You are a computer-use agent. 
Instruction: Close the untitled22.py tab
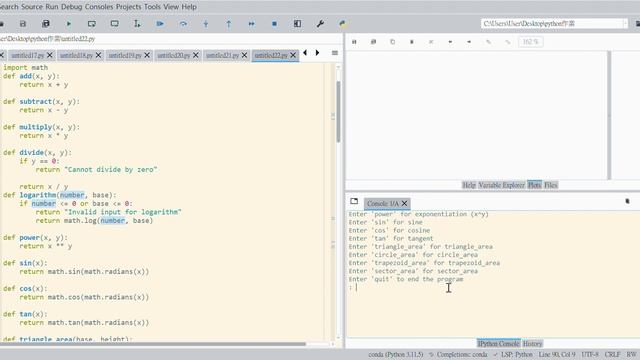[x=293, y=55]
